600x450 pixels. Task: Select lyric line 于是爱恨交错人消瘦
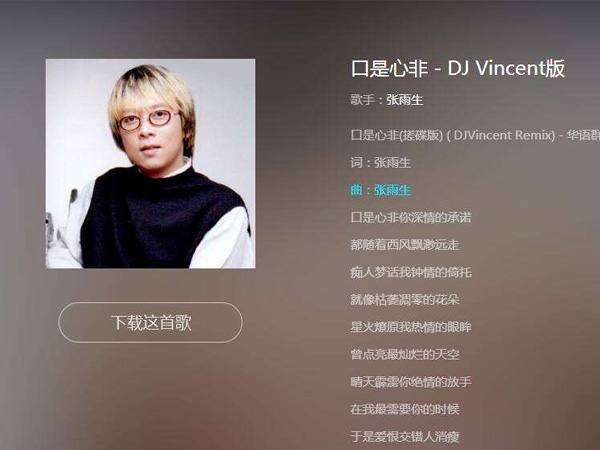(x=404, y=436)
